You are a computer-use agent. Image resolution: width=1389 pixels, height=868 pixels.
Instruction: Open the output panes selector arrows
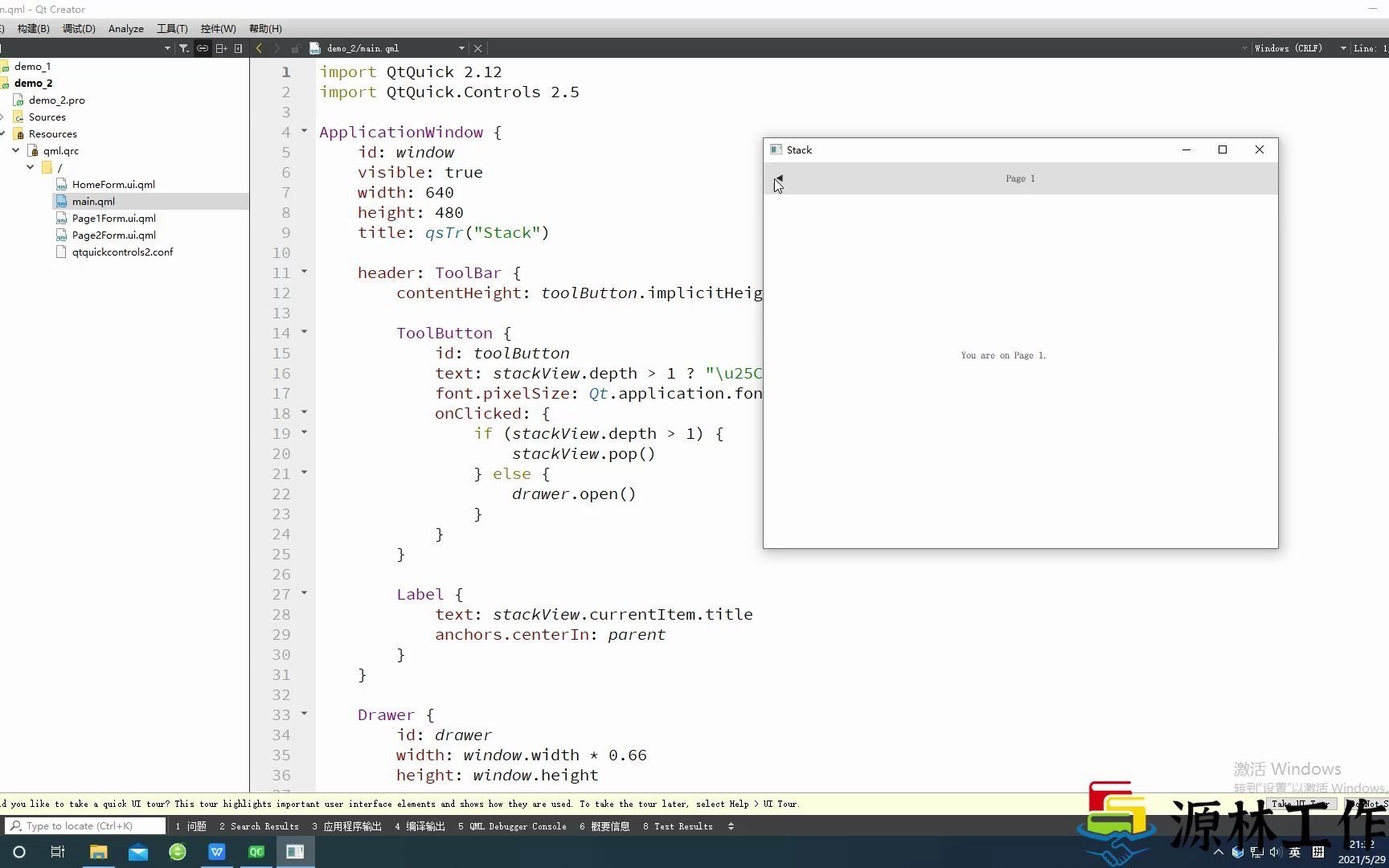731,826
